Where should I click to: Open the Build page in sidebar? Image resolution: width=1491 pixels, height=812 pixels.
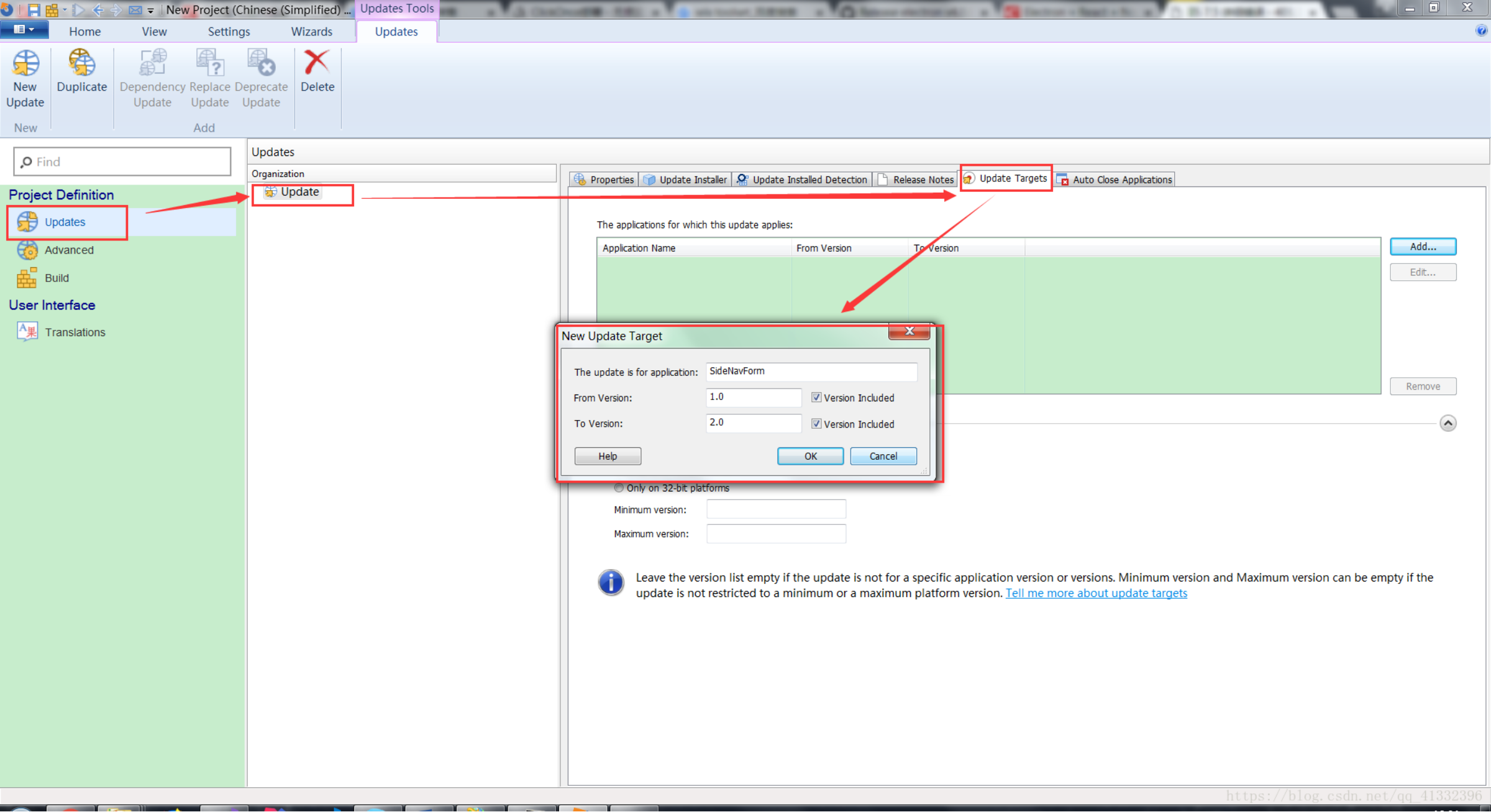[x=56, y=278]
